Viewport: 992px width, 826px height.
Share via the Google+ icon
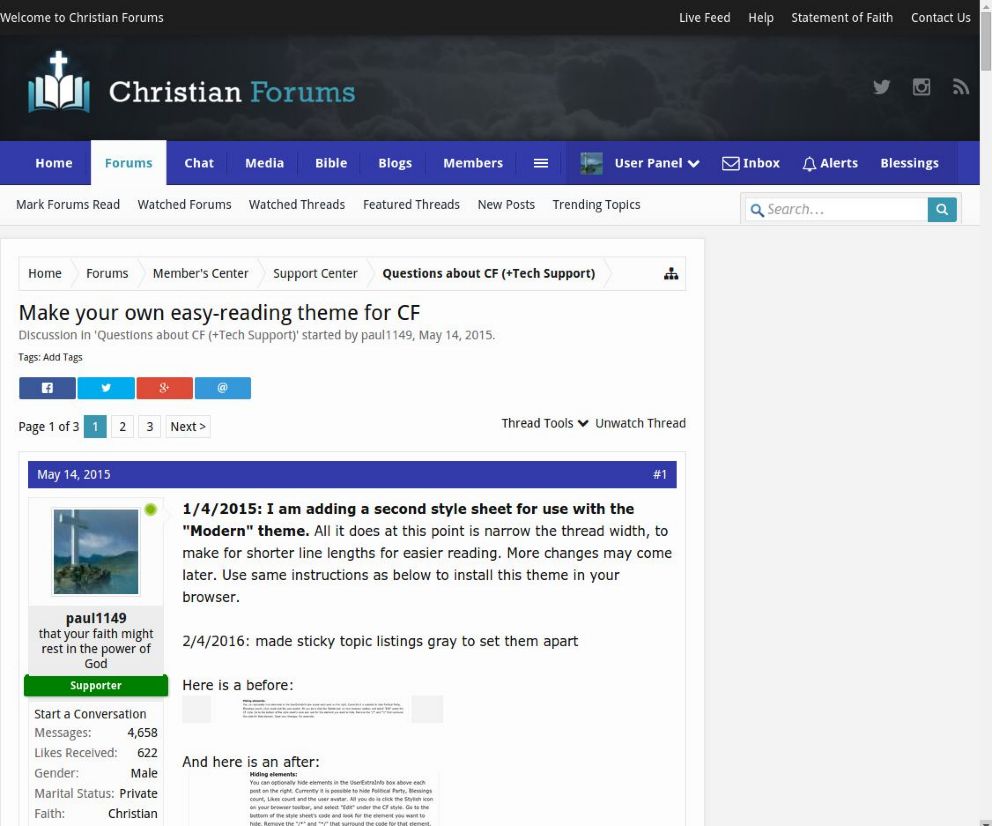(x=164, y=387)
